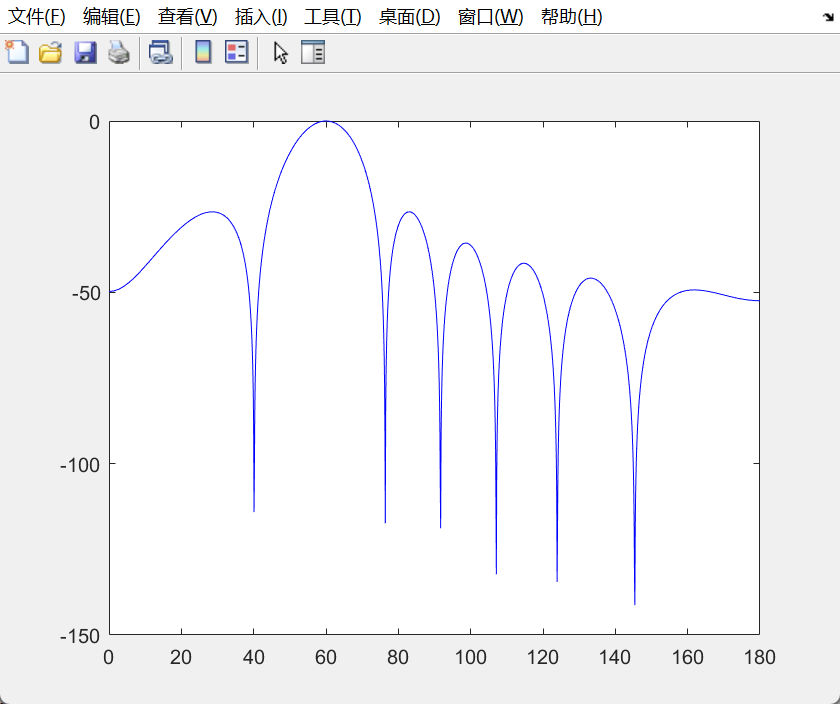The width and height of the screenshot is (840, 704).
Task: Click the x-axis label 160
Action: 687,657
